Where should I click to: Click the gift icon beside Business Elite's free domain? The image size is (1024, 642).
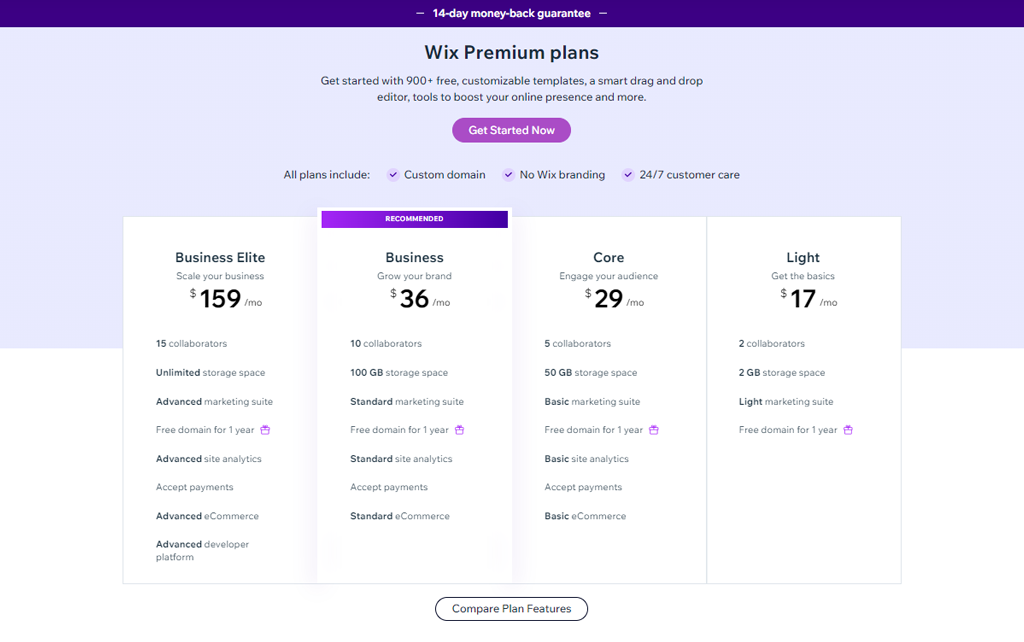[264, 429]
